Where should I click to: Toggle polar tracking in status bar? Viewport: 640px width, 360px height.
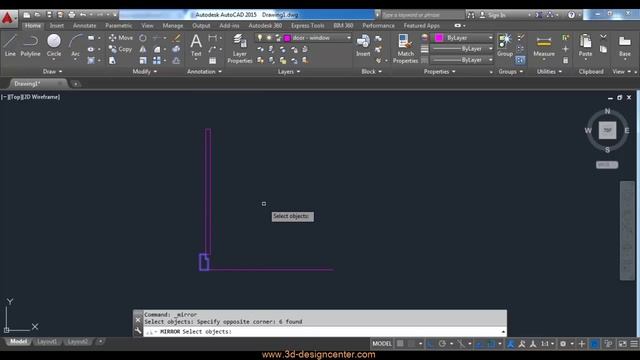point(442,344)
